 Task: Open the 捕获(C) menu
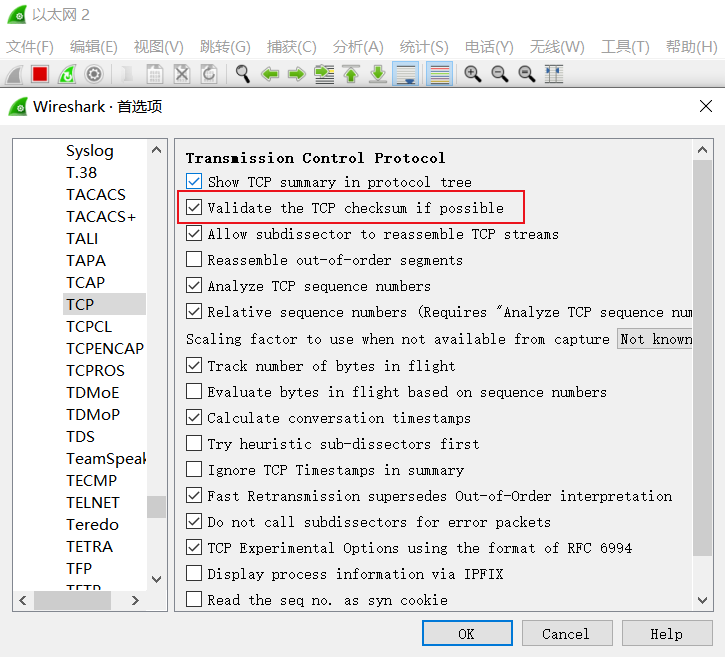291,47
